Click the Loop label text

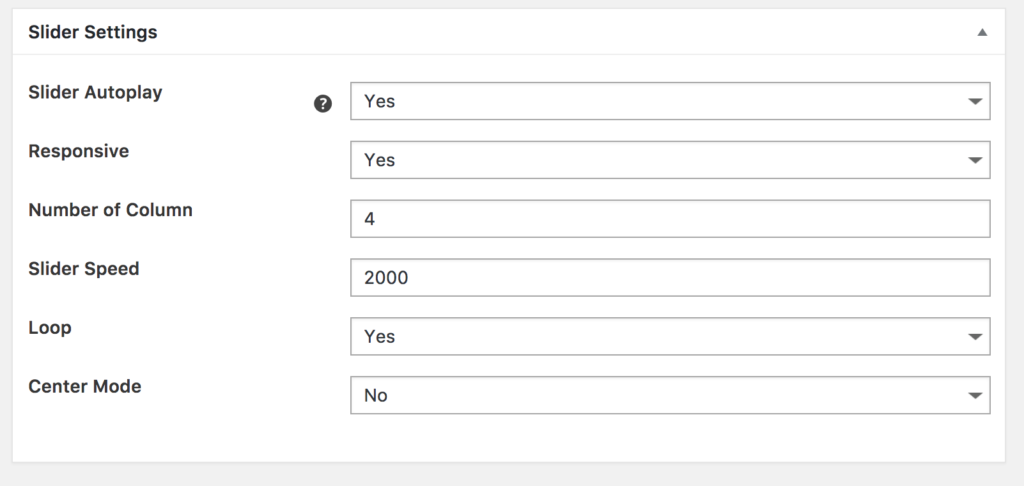pyautogui.click(x=50, y=328)
